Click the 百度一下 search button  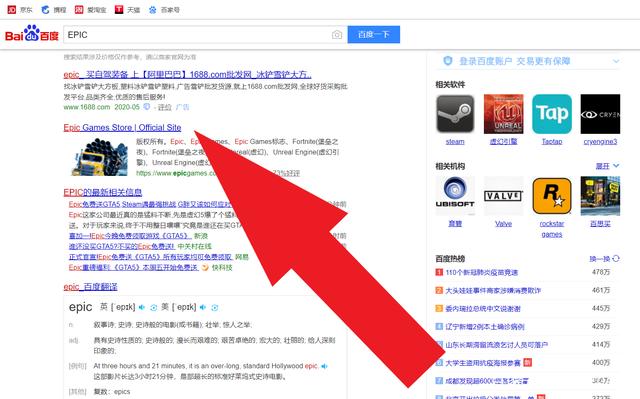[373, 35]
